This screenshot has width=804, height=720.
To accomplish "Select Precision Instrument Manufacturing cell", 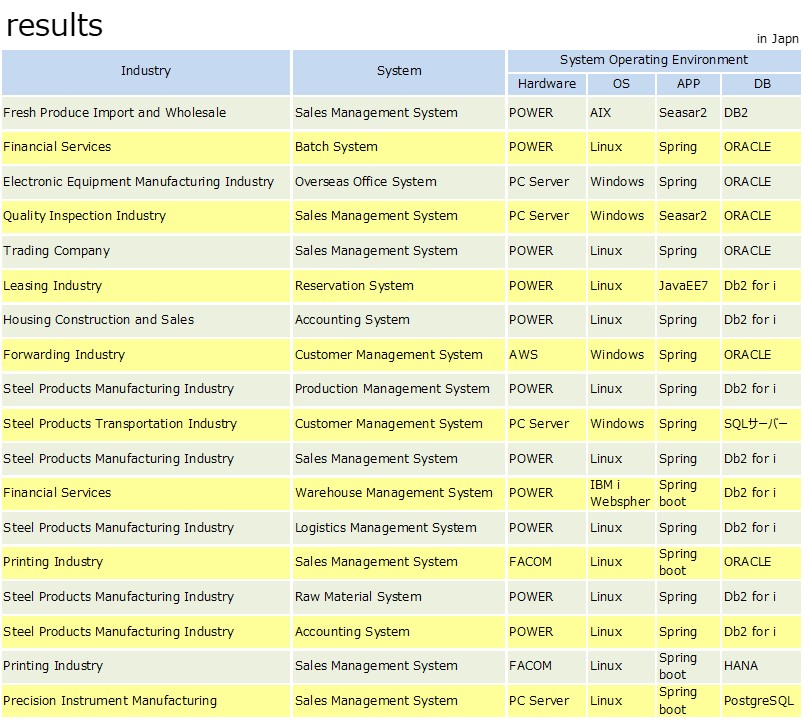I will tap(146, 701).
